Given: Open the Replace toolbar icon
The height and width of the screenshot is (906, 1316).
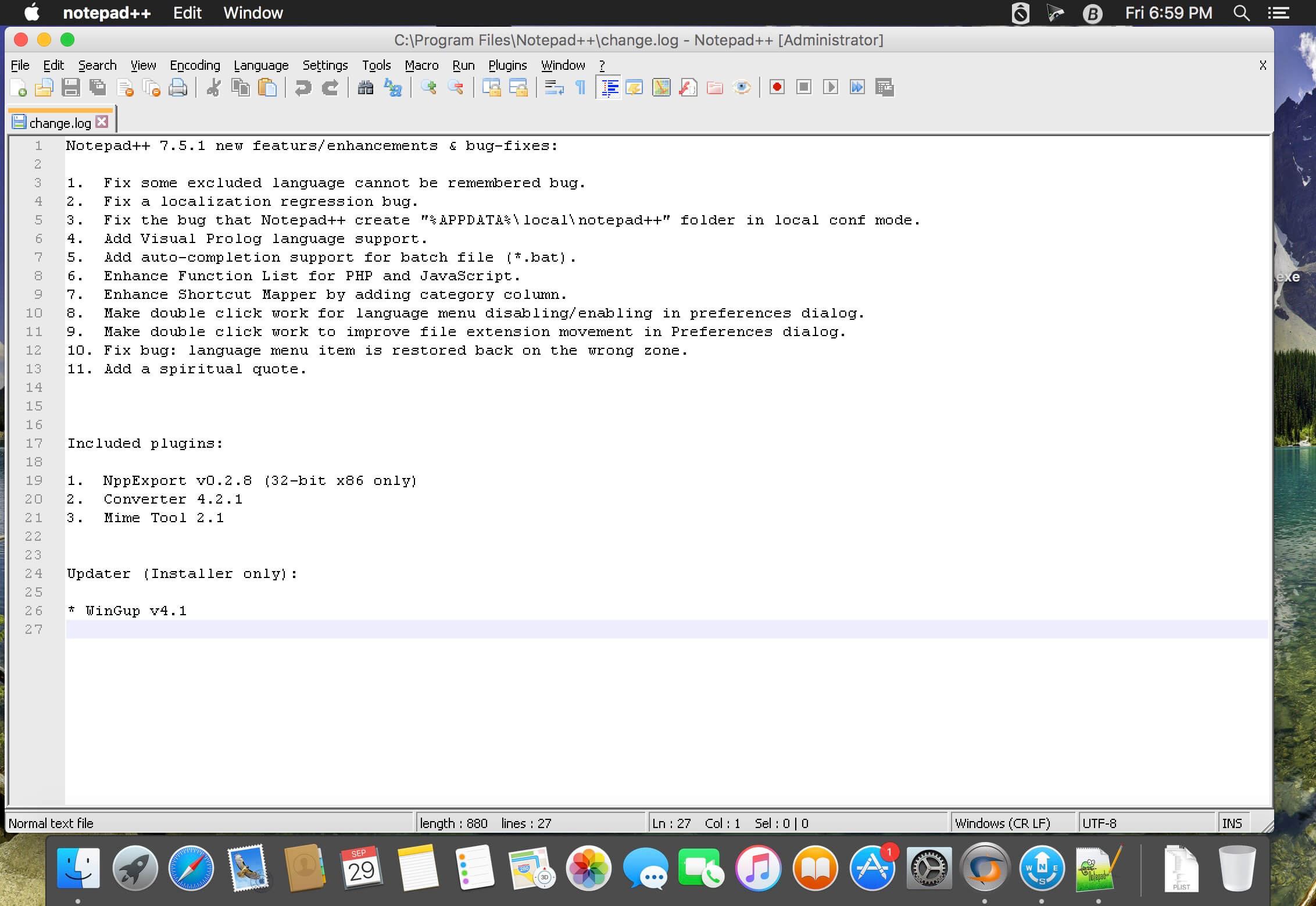Looking at the screenshot, I should (x=393, y=88).
